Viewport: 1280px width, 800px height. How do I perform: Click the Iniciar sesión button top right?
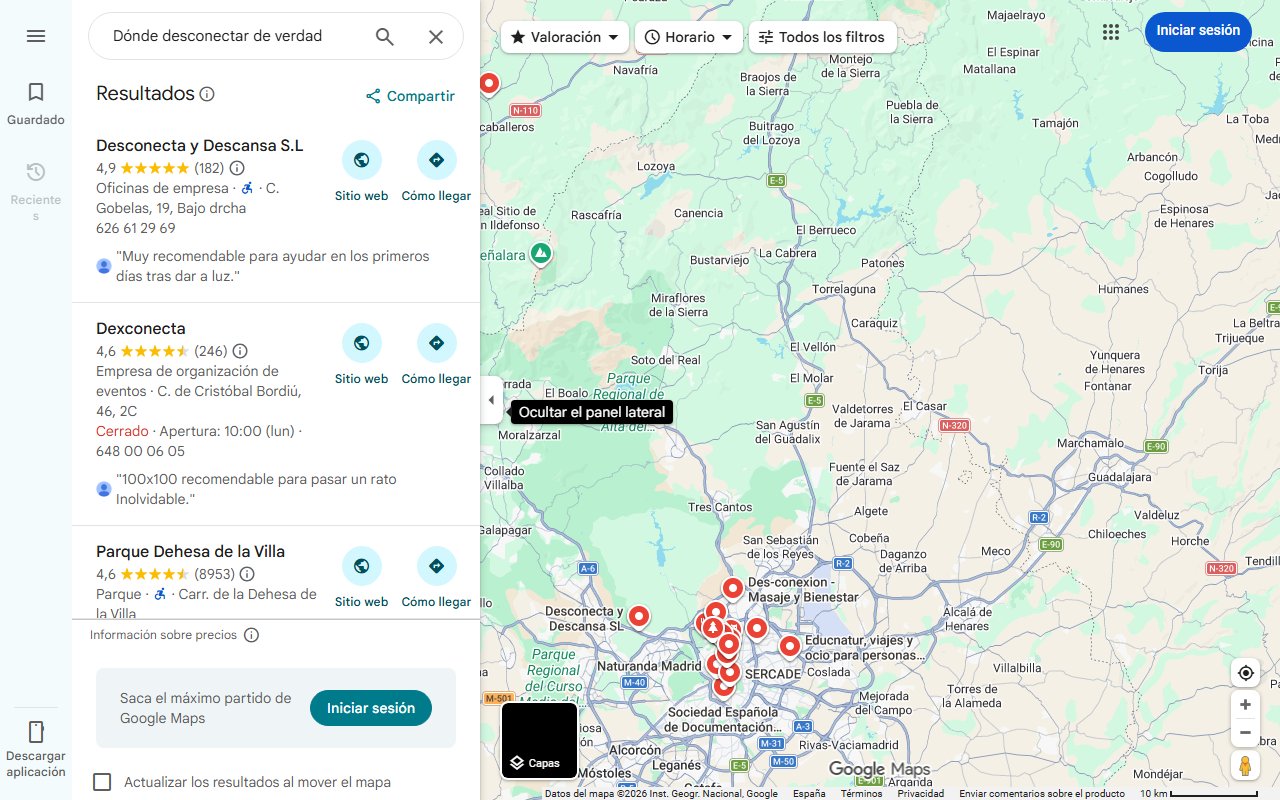pos(1197,31)
